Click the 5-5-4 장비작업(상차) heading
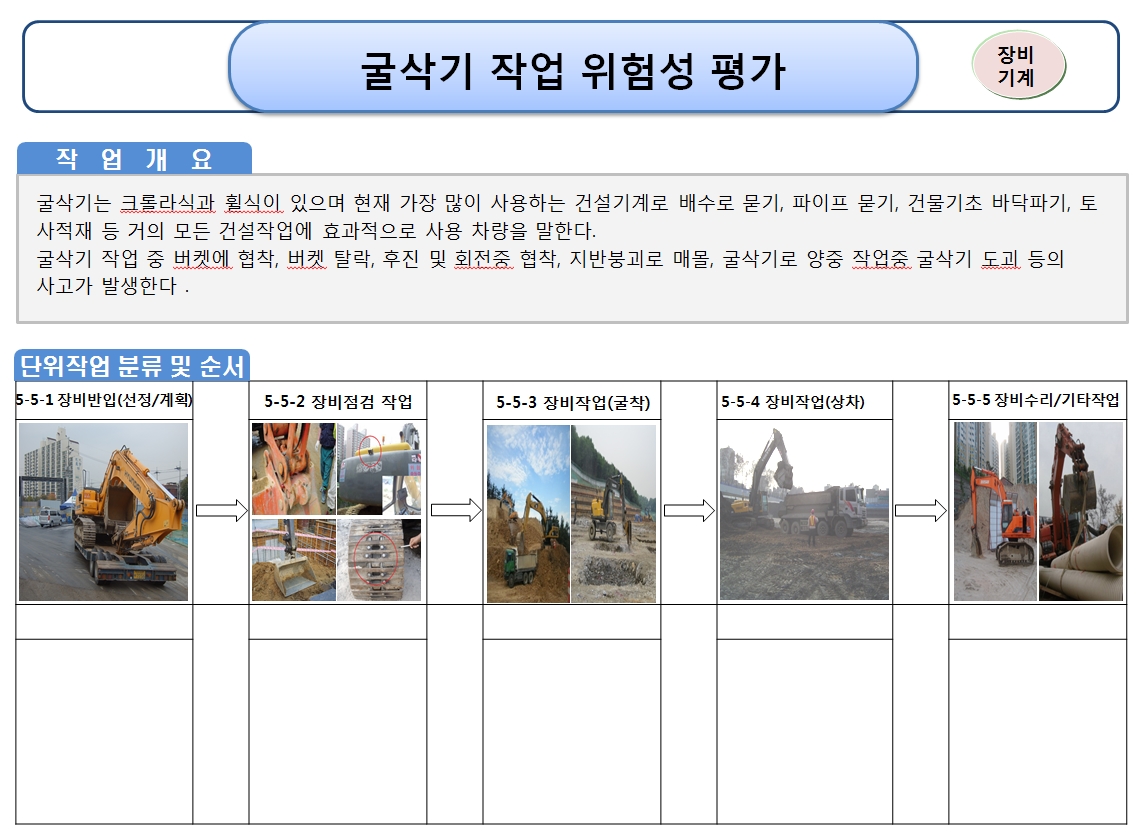The width and height of the screenshot is (1141, 840). click(792, 401)
